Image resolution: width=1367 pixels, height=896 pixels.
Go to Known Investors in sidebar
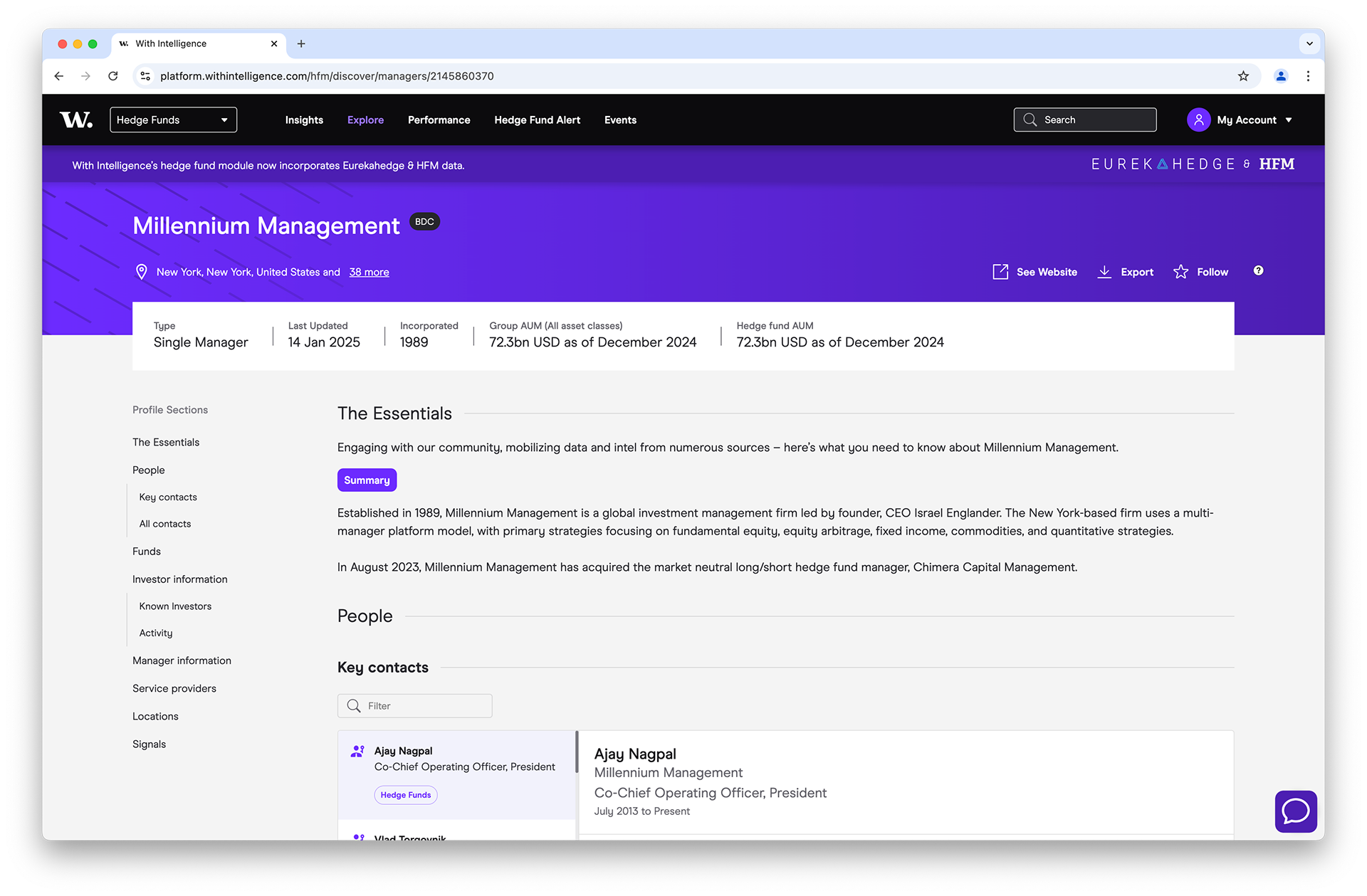[175, 606]
